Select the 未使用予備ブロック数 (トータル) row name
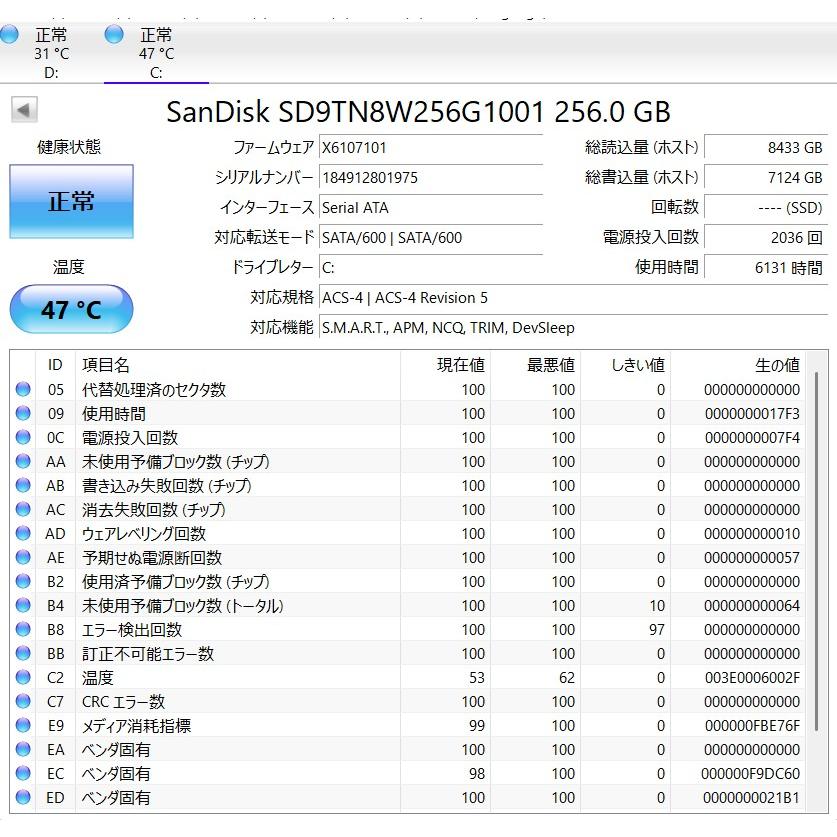837x837 pixels. pyautogui.click(x=183, y=606)
